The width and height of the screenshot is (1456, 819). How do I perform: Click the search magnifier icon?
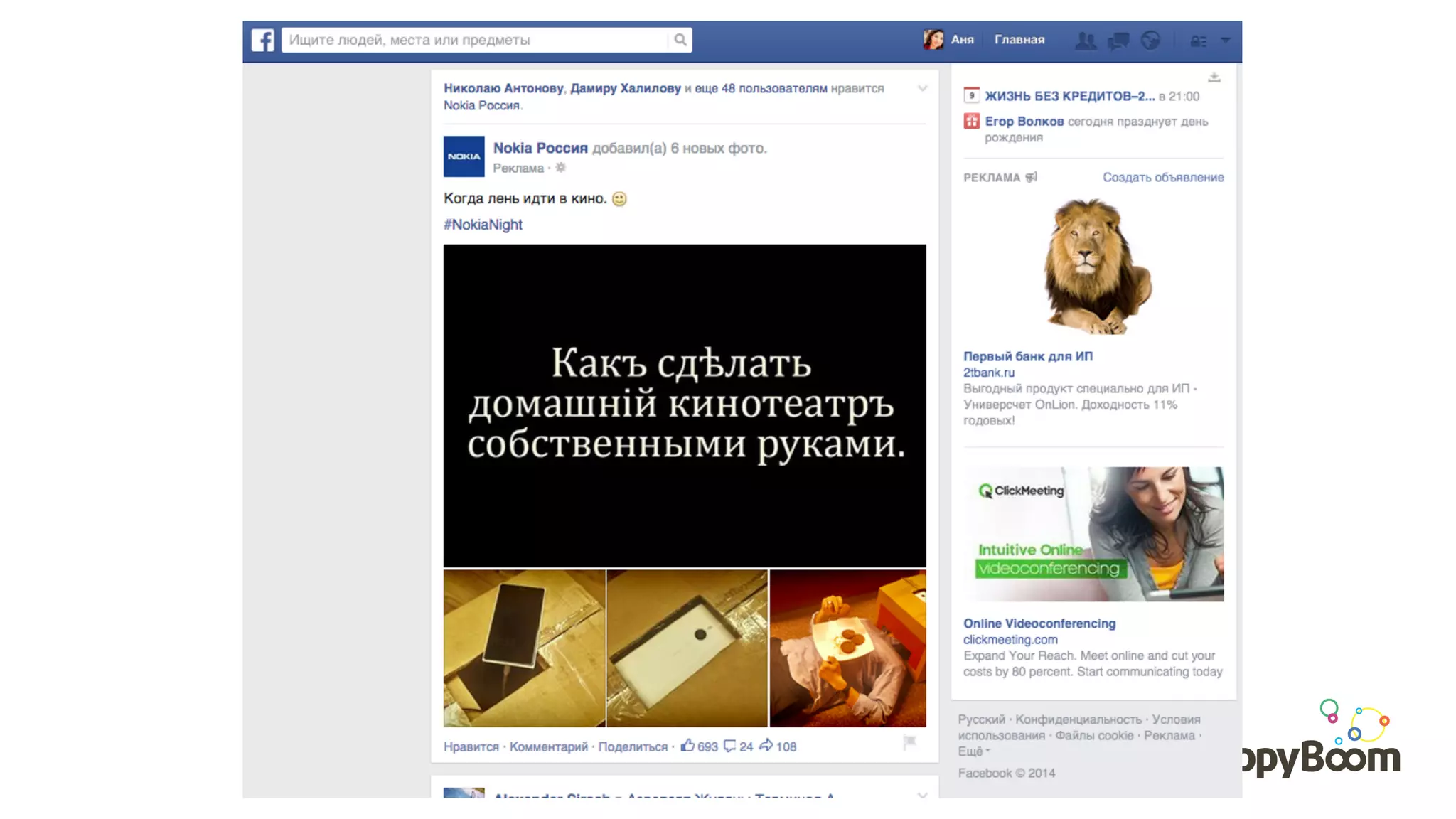[680, 40]
